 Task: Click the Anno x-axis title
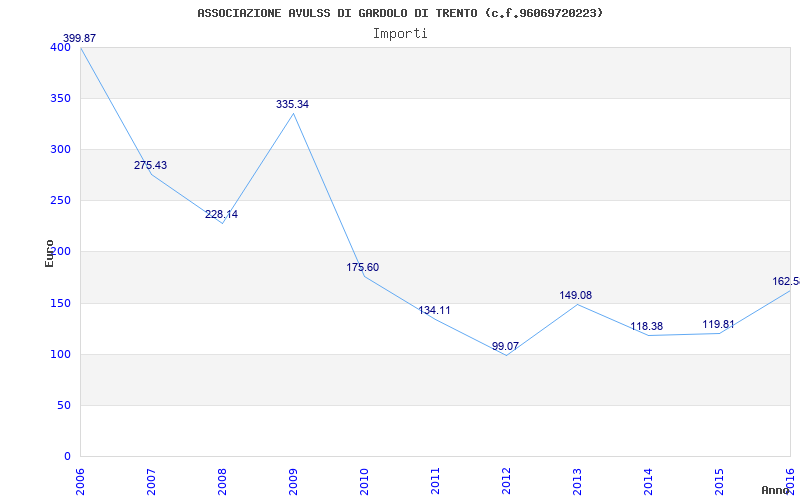(775, 490)
